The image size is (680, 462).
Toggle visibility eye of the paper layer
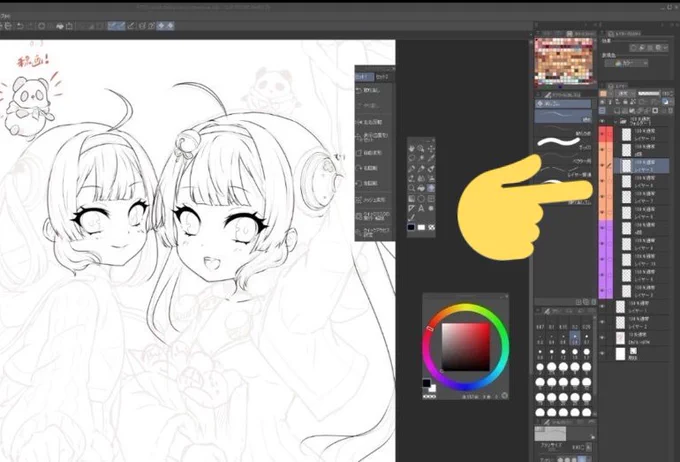click(x=602, y=354)
